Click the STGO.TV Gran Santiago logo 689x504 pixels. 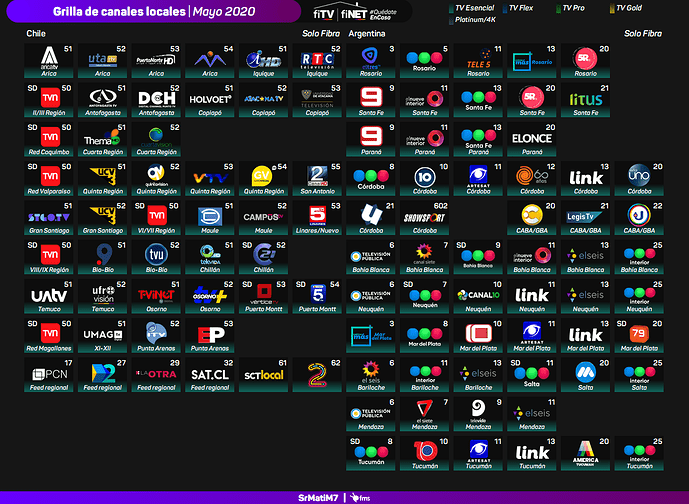point(49,217)
